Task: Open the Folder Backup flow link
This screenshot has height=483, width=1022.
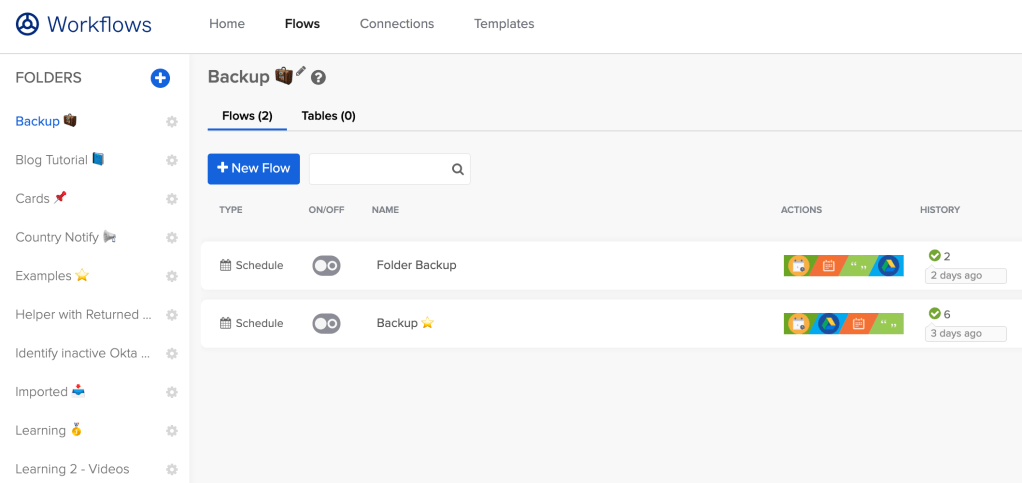Action: [416, 266]
